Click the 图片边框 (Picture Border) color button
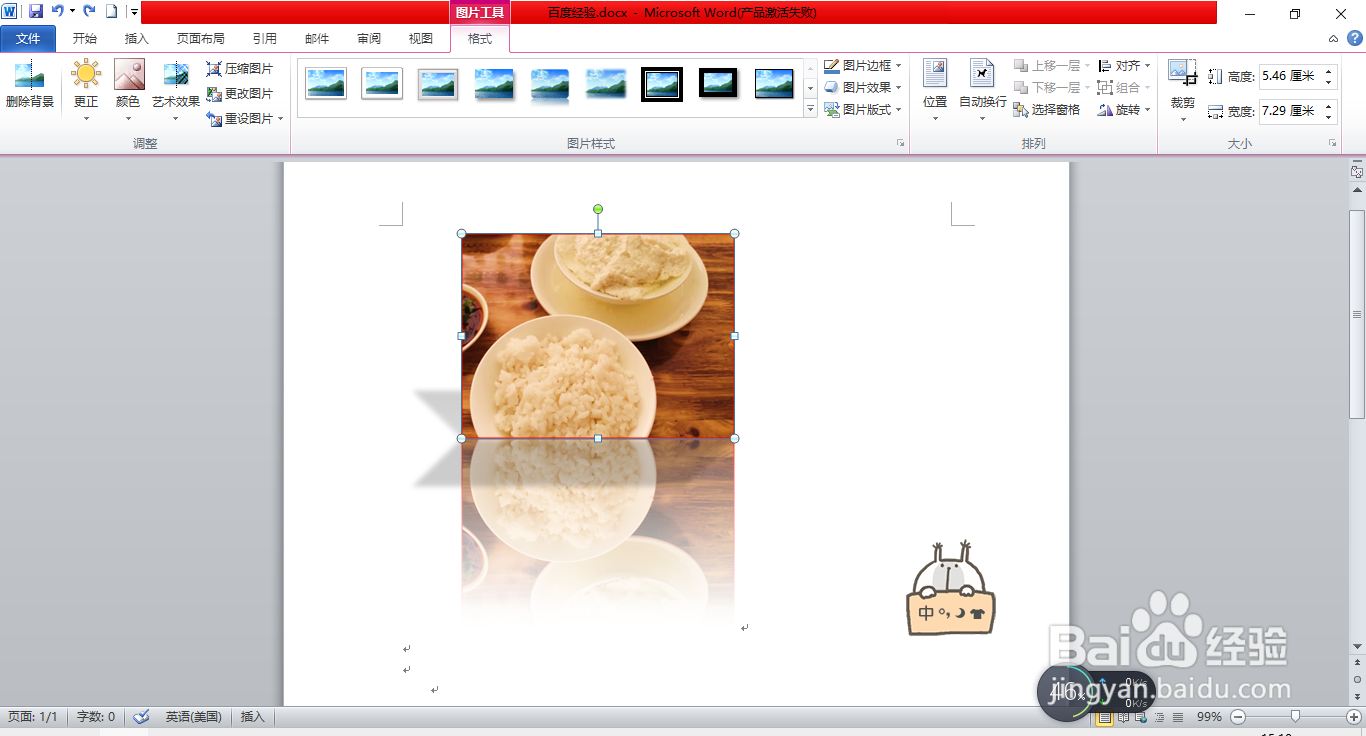Image resolution: width=1366 pixels, height=736 pixels. (860, 65)
